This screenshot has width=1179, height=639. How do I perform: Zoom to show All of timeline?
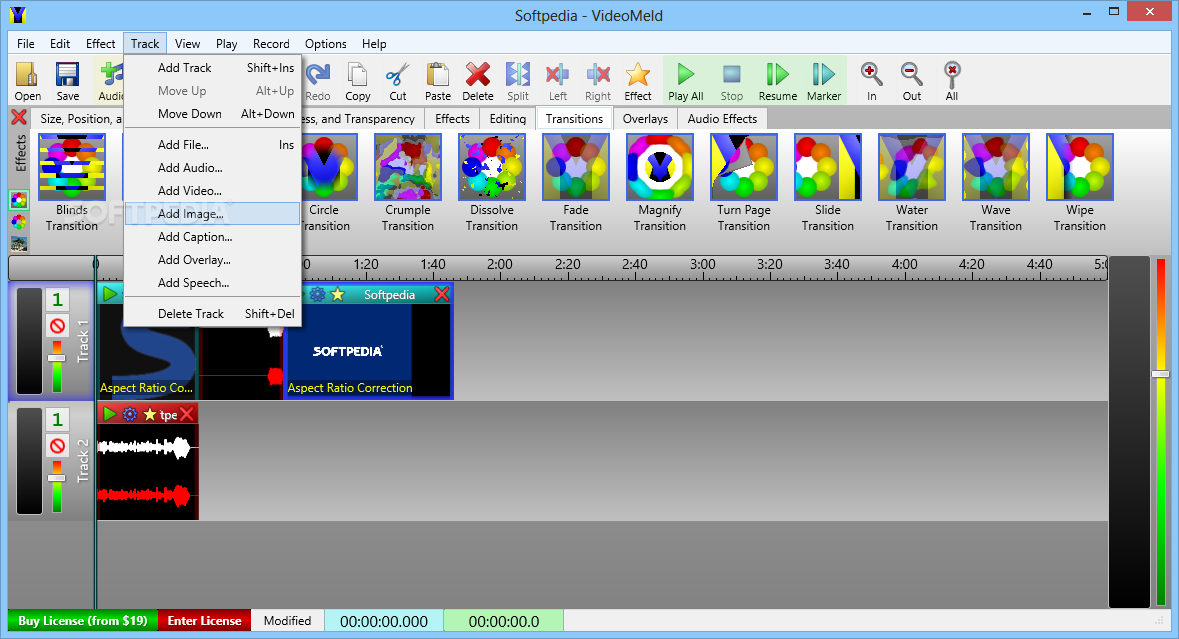[x=952, y=81]
